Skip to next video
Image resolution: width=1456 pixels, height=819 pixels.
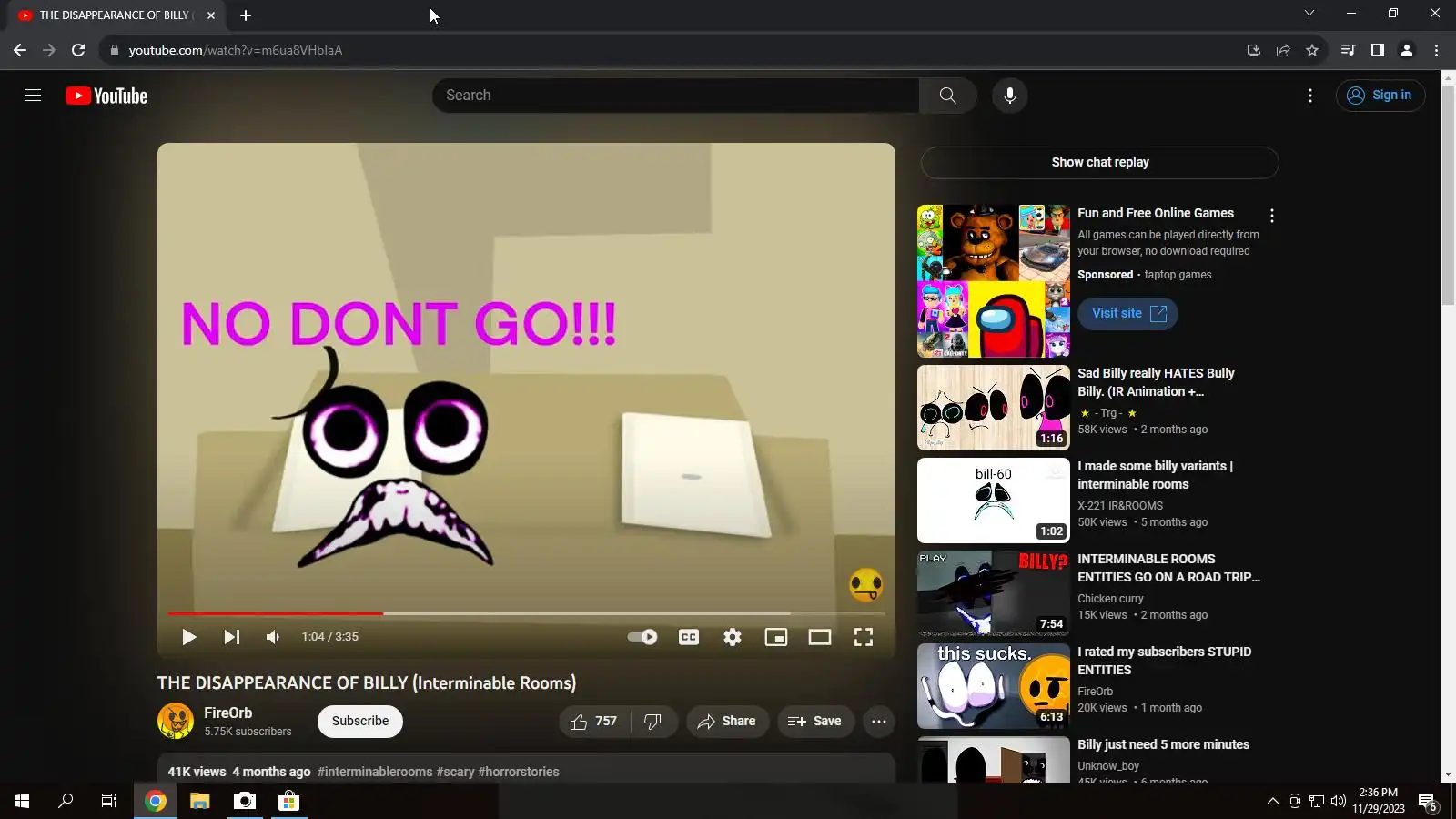tap(232, 637)
